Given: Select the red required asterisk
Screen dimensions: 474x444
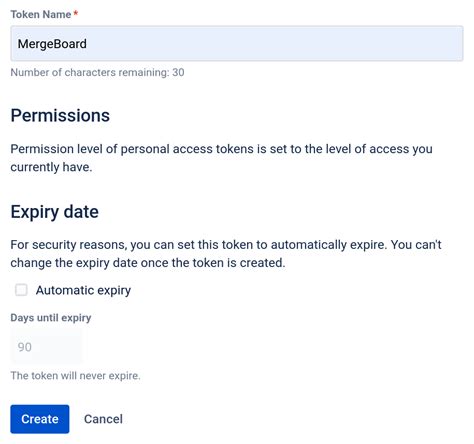Looking at the screenshot, I should 76,13.
